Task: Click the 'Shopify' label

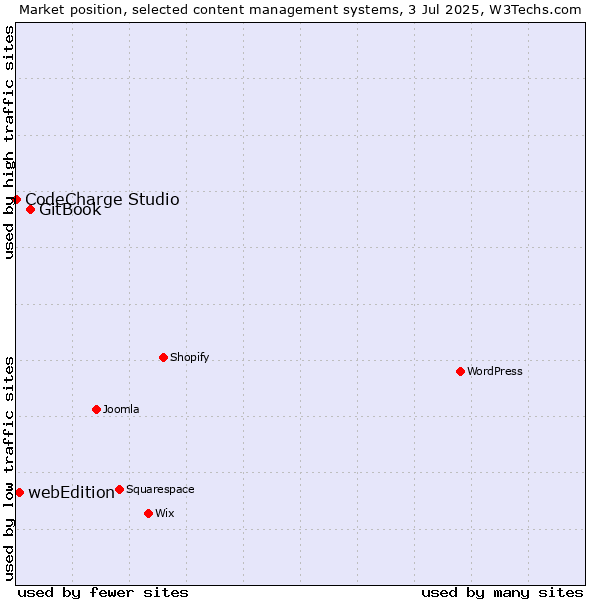Action: pos(189,357)
